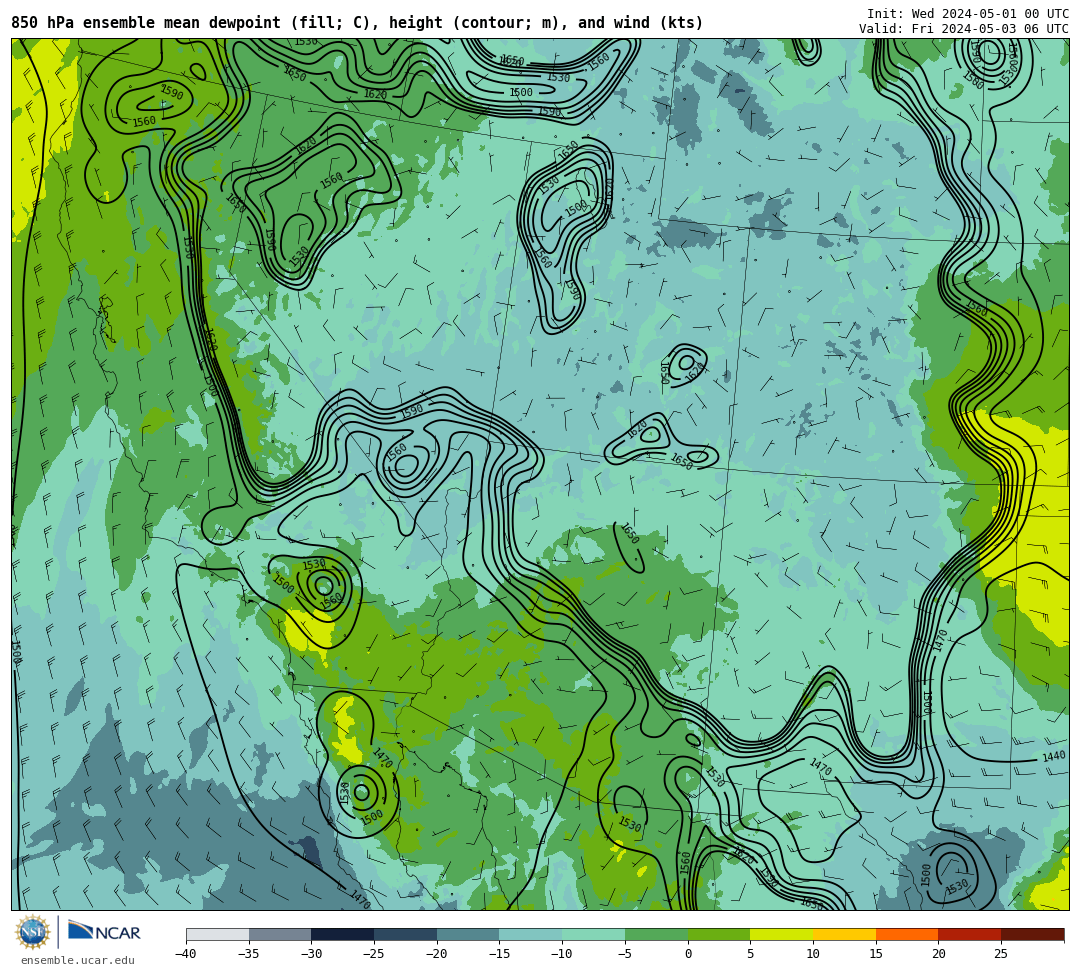The image size is (1080, 973).
Task: Pick the yellow-green 5 to 10 colorbar segment
Action: (x=782, y=934)
